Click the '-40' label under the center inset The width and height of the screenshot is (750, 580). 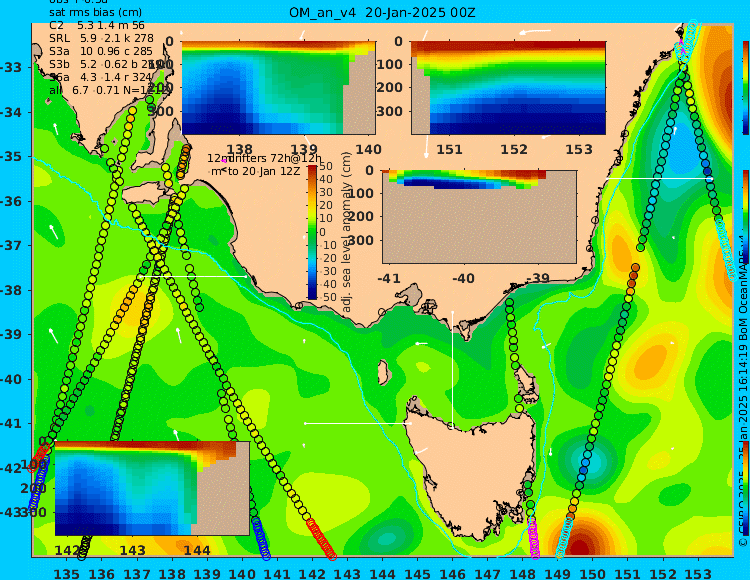(x=463, y=278)
